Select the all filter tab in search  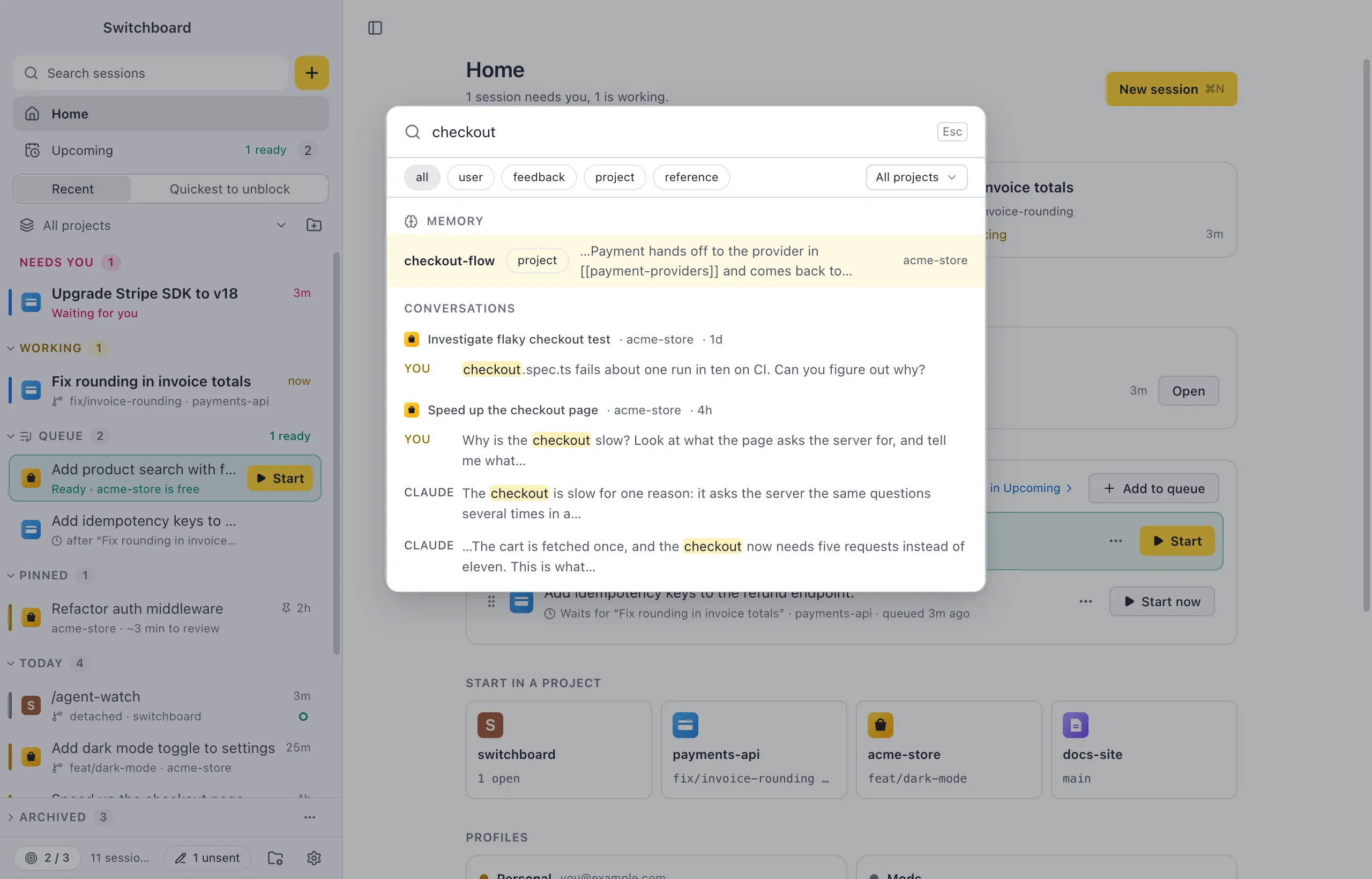pos(422,177)
